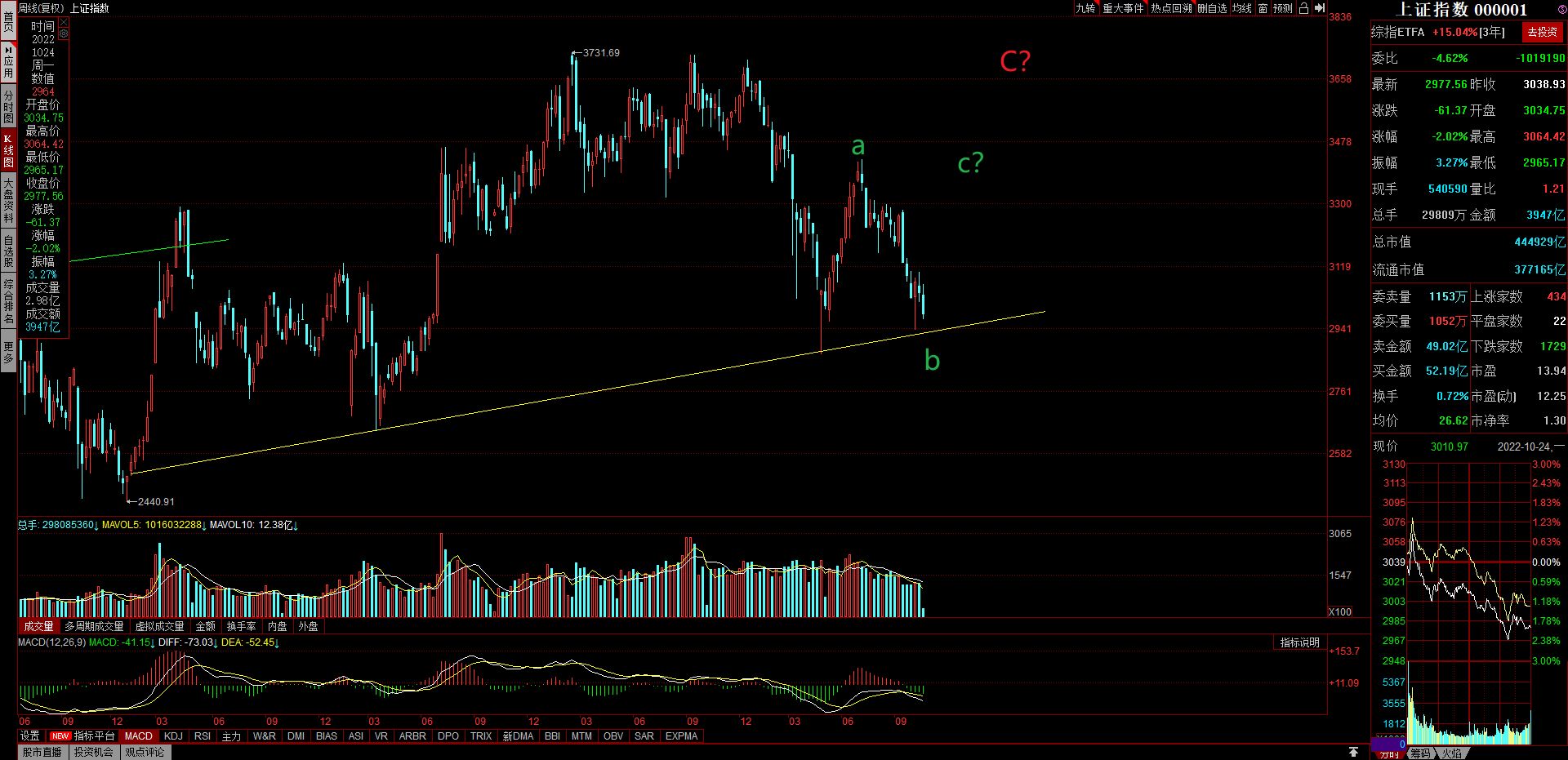Screen dimensions: 1568x760
Task: Select the 内盘 tab
Action: 278,626
